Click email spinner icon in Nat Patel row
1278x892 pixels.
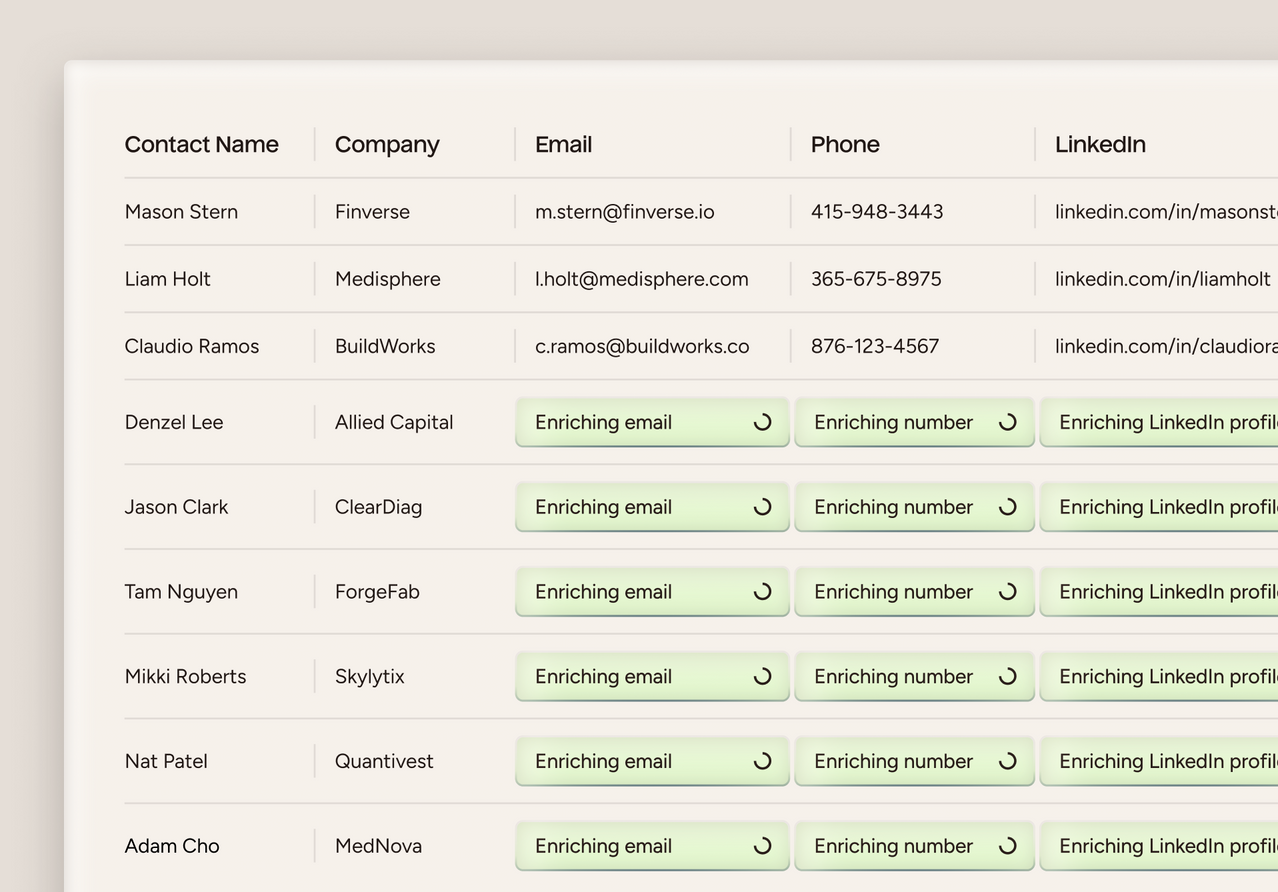[x=762, y=761]
